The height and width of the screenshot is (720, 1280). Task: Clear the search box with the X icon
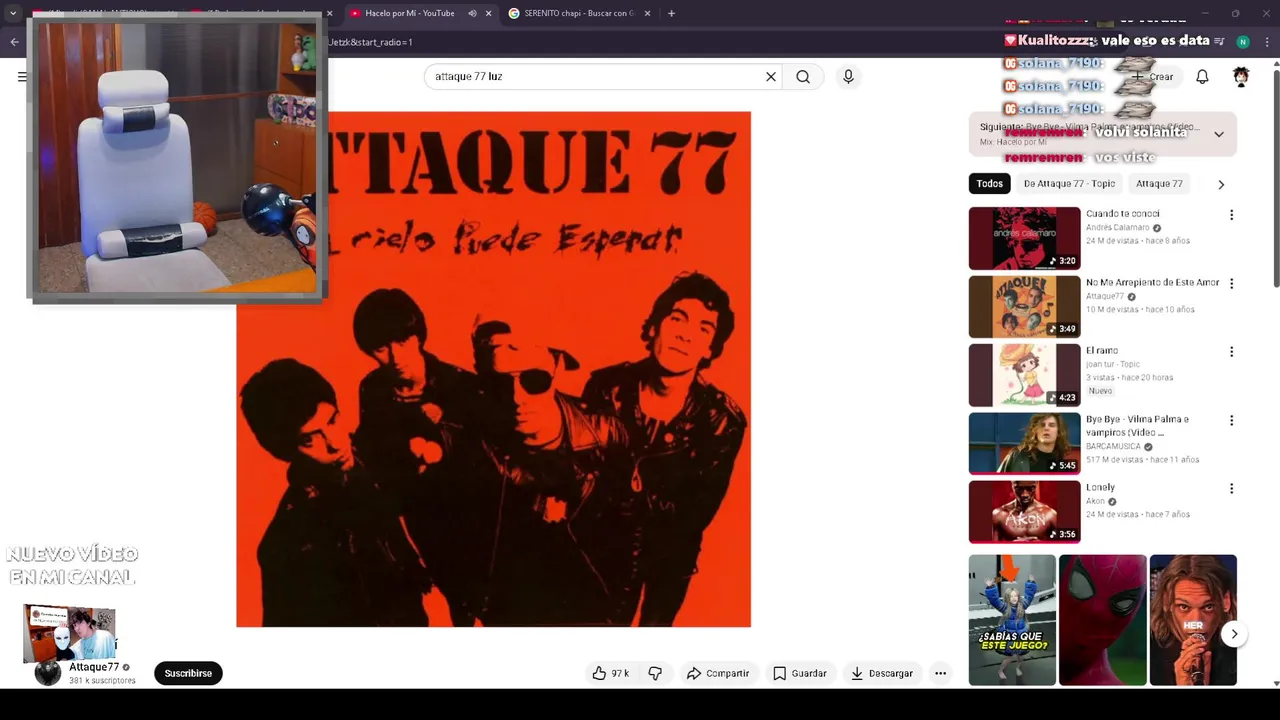[x=771, y=77]
